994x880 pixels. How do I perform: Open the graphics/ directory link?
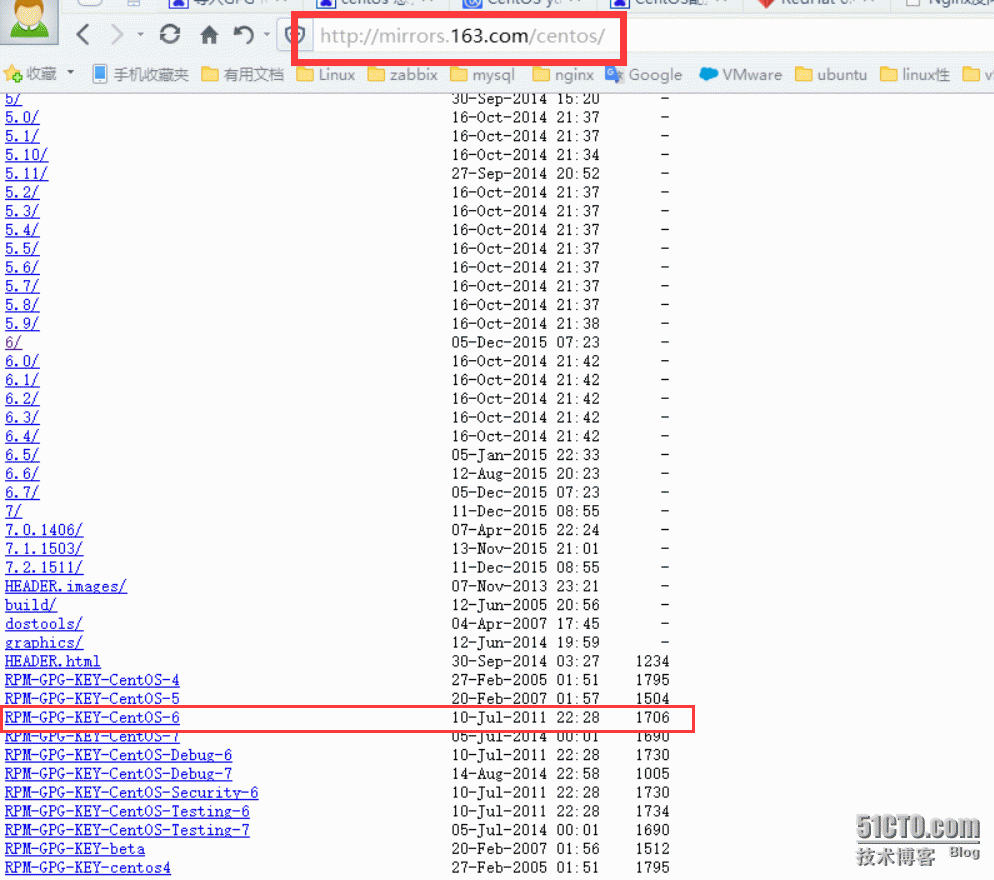tap(44, 643)
